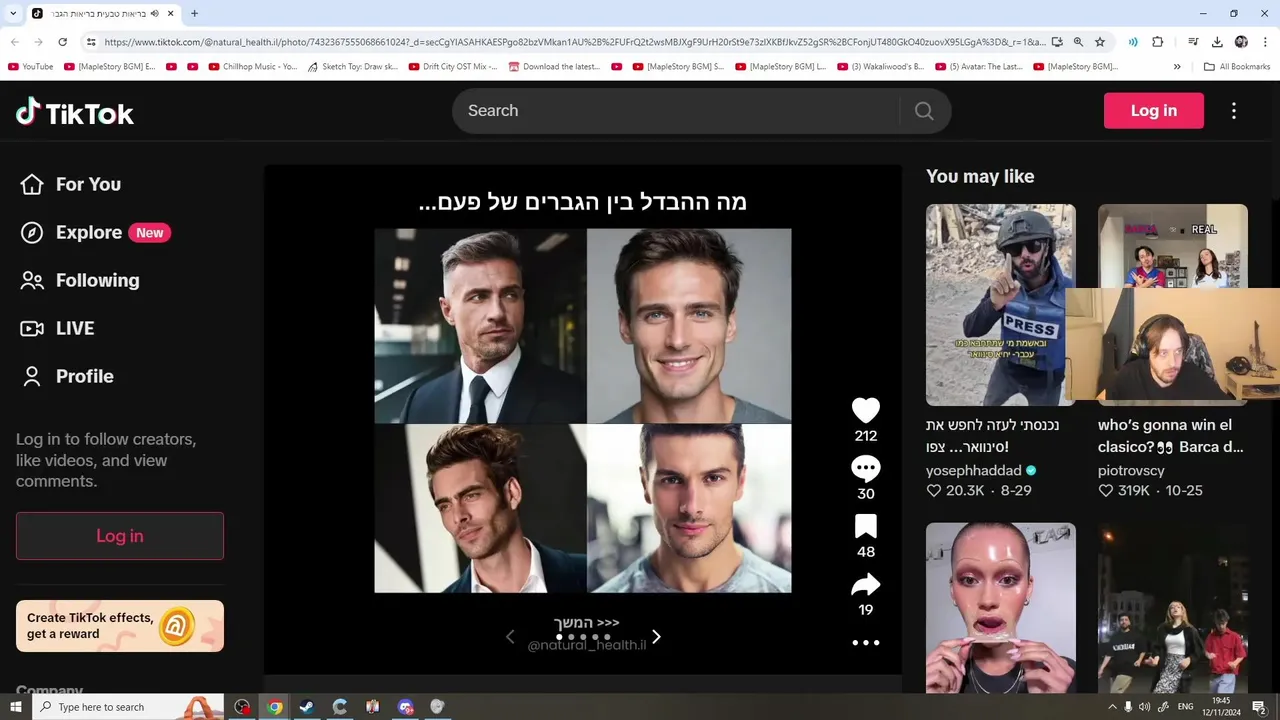
Task: Click the taskbar volume speaker icon
Action: [x=1146, y=707]
